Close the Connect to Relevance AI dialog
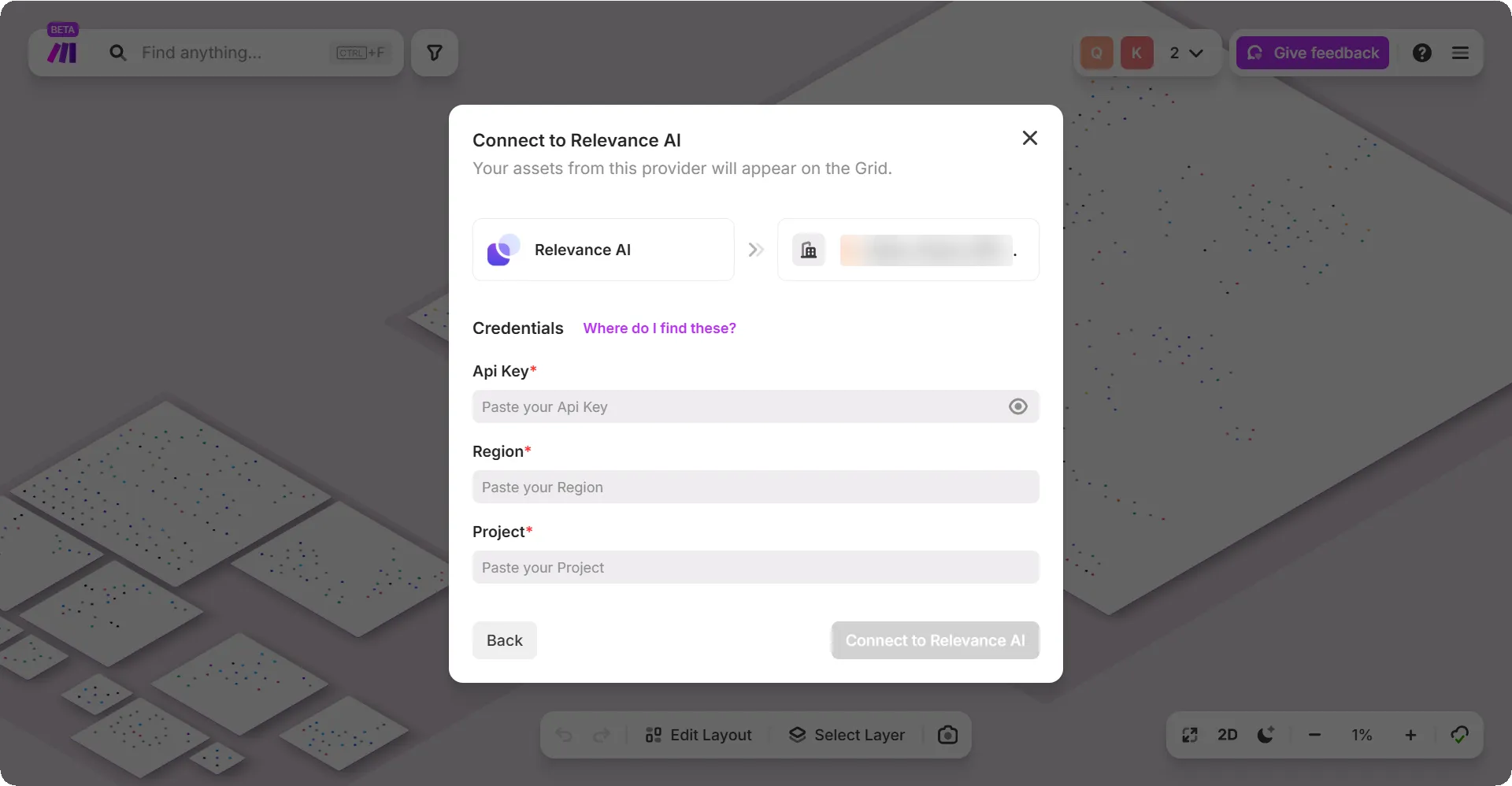The height and width of the screenshot is (786, 1512). tap(1029, 138)
